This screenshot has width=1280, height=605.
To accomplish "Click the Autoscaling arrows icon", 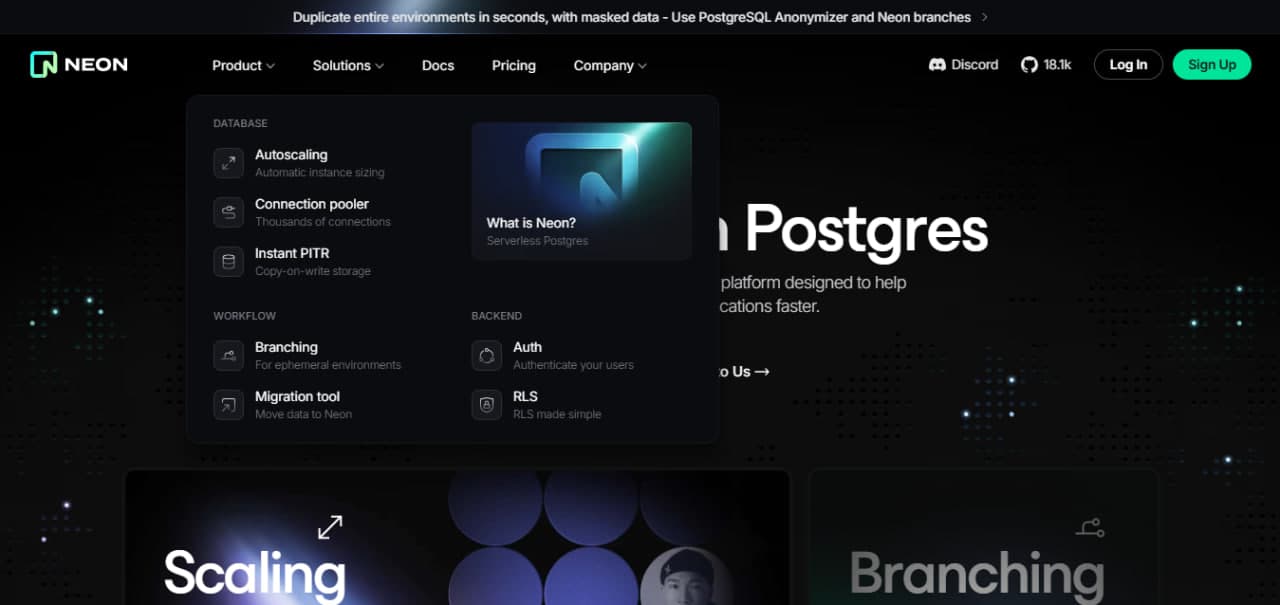I will click(x=229, y=163).
